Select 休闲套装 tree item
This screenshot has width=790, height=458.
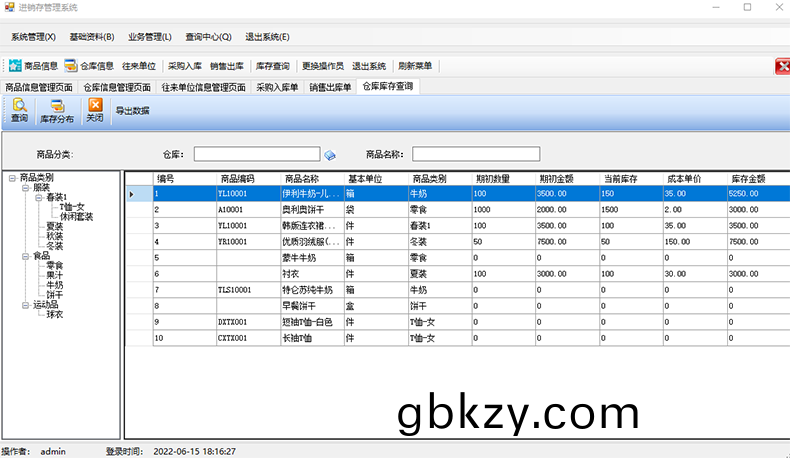pos(76,217)
